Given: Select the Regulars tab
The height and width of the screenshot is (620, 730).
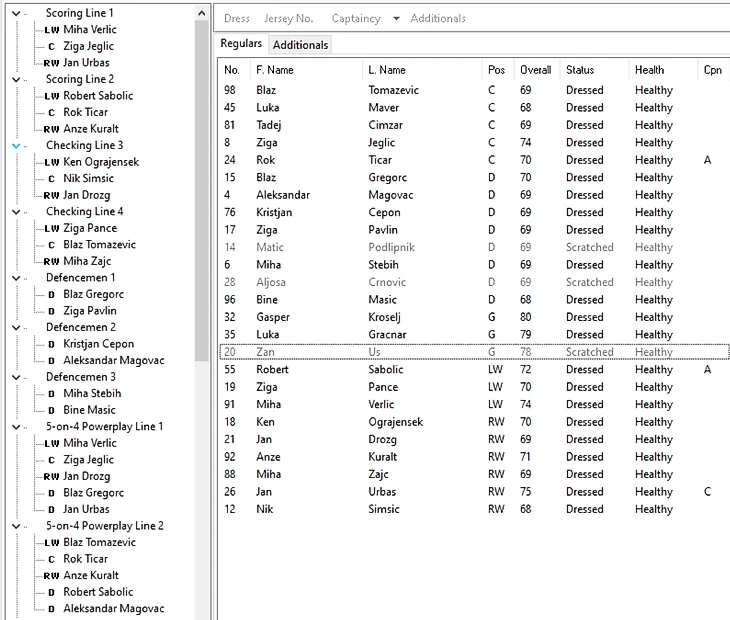Looking at the screenshot, I should pos(241,44).
